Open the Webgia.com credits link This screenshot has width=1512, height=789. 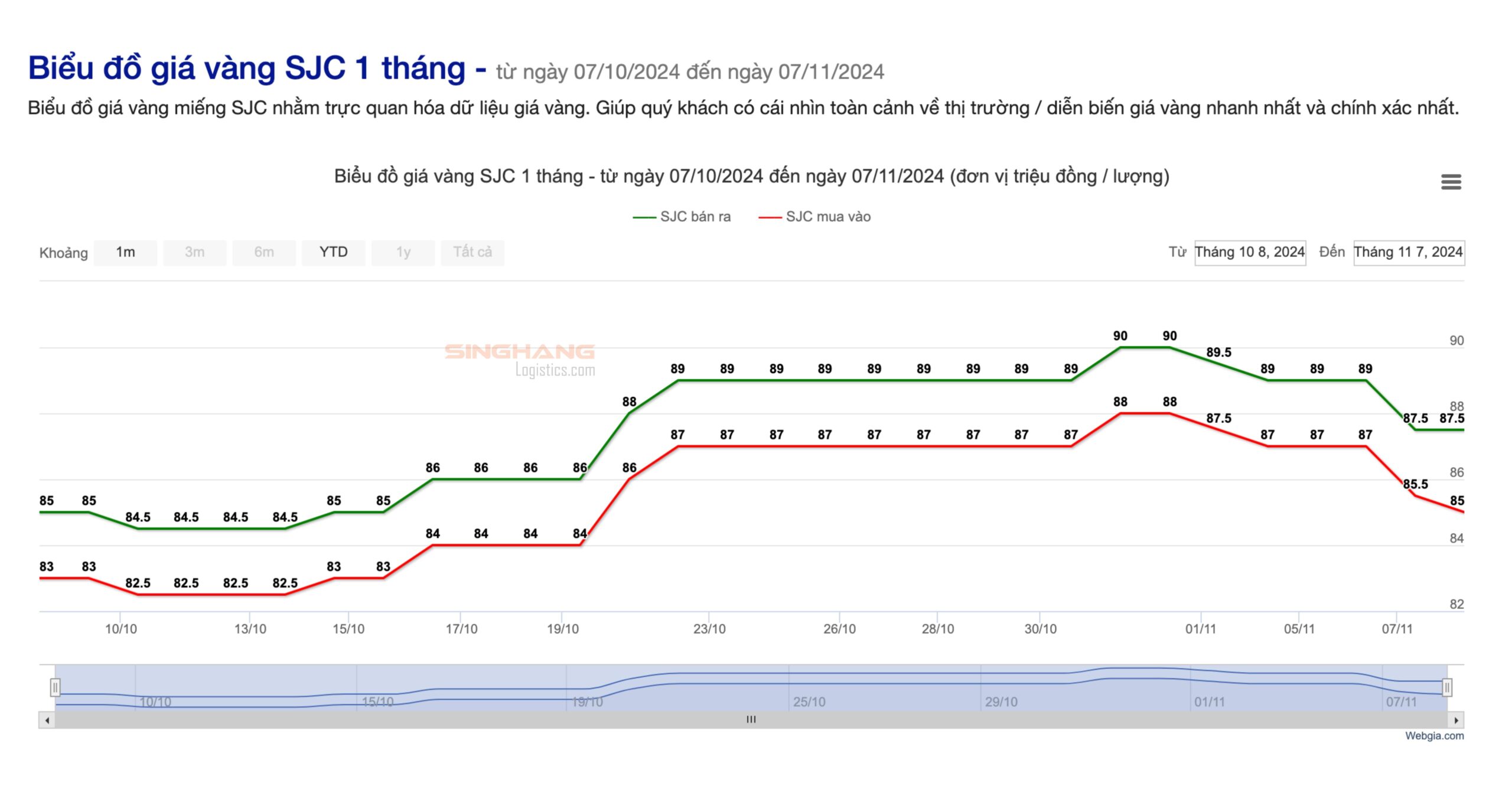click(x=1434, y=736)
